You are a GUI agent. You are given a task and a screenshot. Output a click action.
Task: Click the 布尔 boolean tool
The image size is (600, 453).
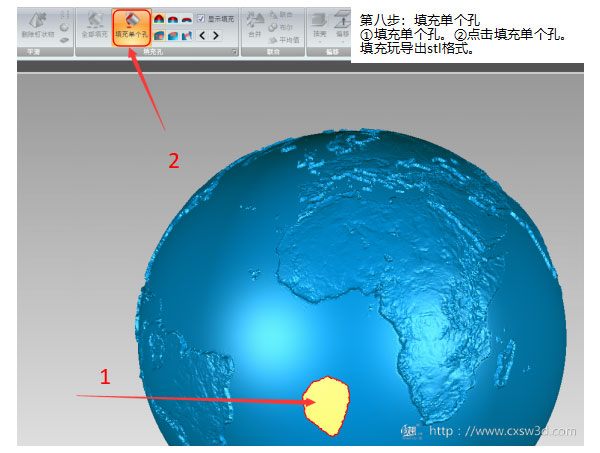pyautogui.click(x=280, y=28)
